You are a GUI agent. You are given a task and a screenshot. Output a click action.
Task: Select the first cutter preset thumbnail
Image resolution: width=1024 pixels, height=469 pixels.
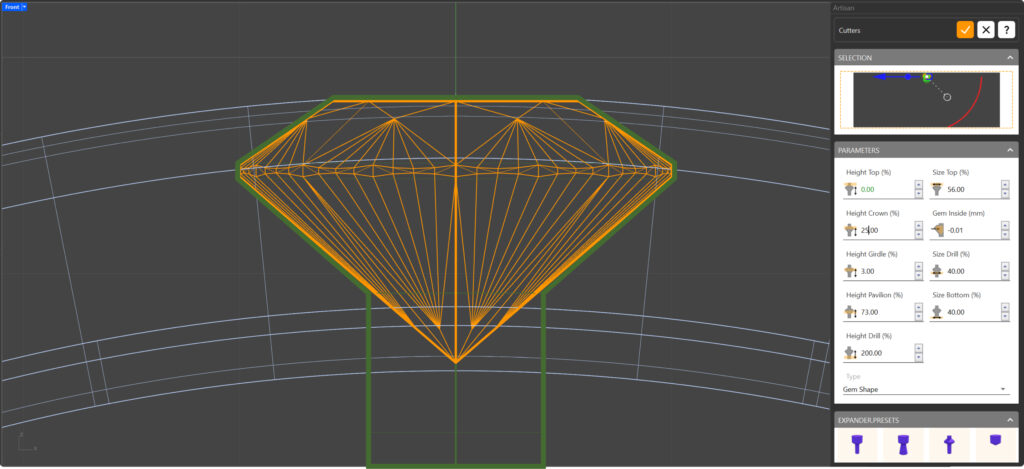(856, 443)
